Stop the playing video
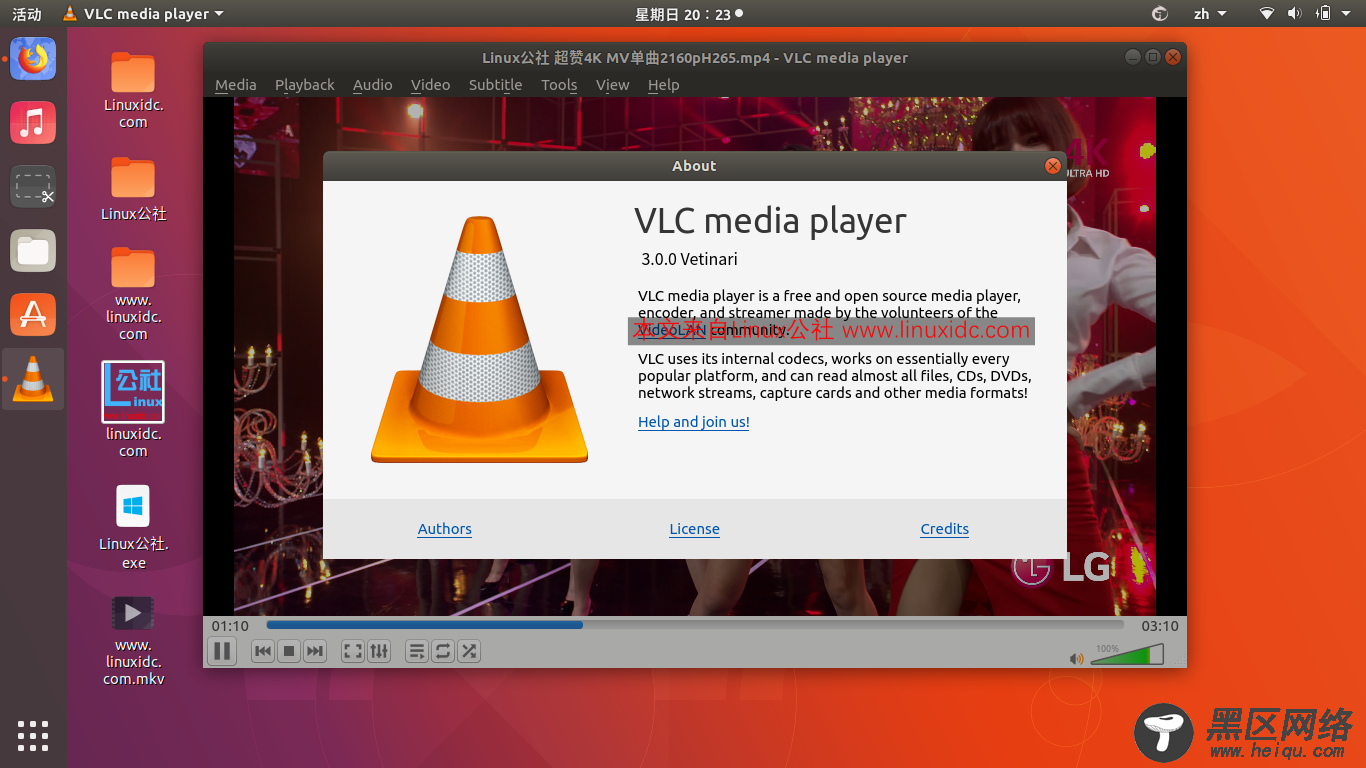The height and width of the screenshot is (768, 1366). coord(289,651)
